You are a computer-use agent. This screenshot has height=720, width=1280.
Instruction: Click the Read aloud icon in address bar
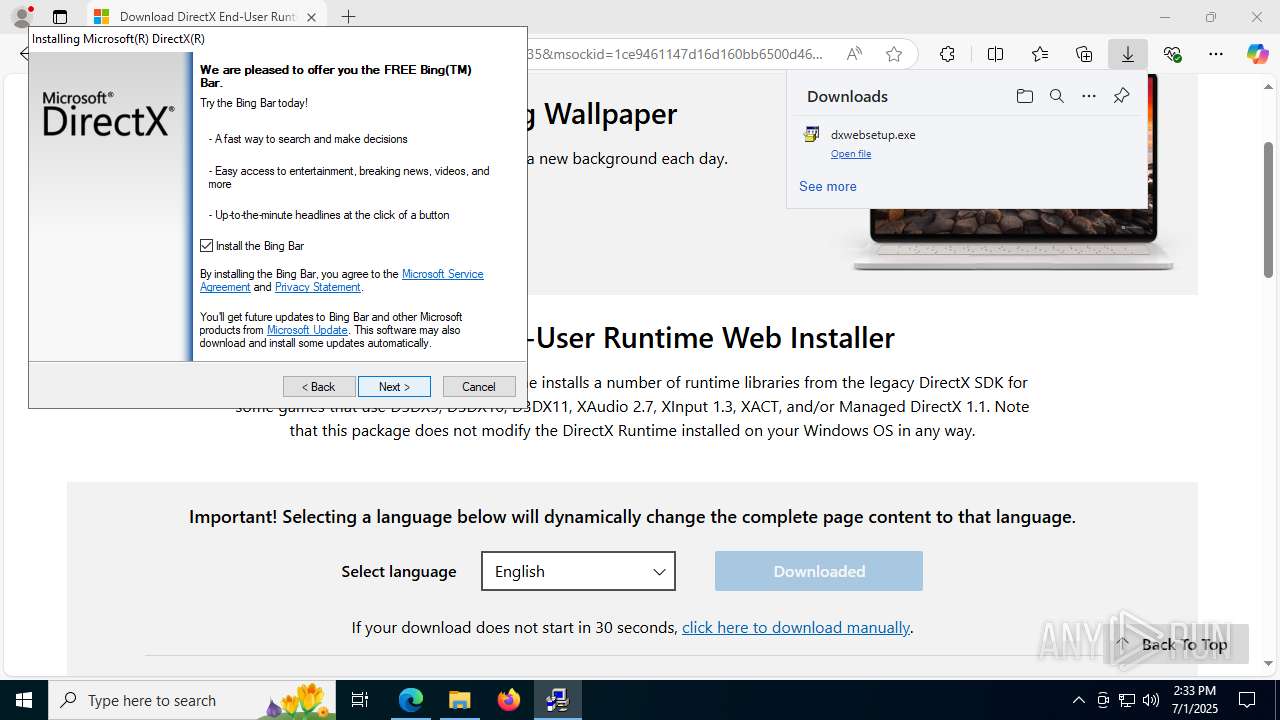[854, 54]
